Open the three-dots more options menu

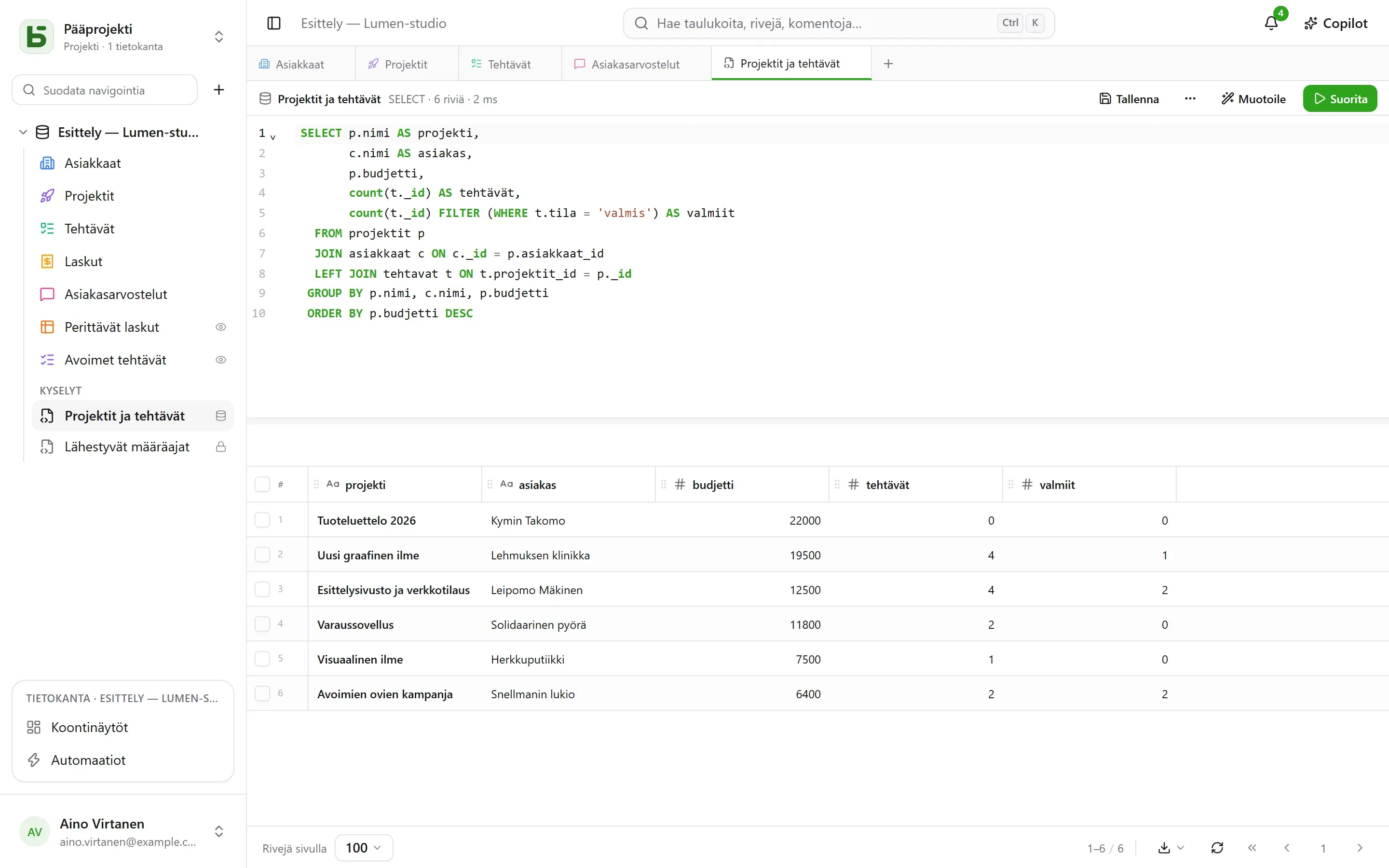(1190, 99)
